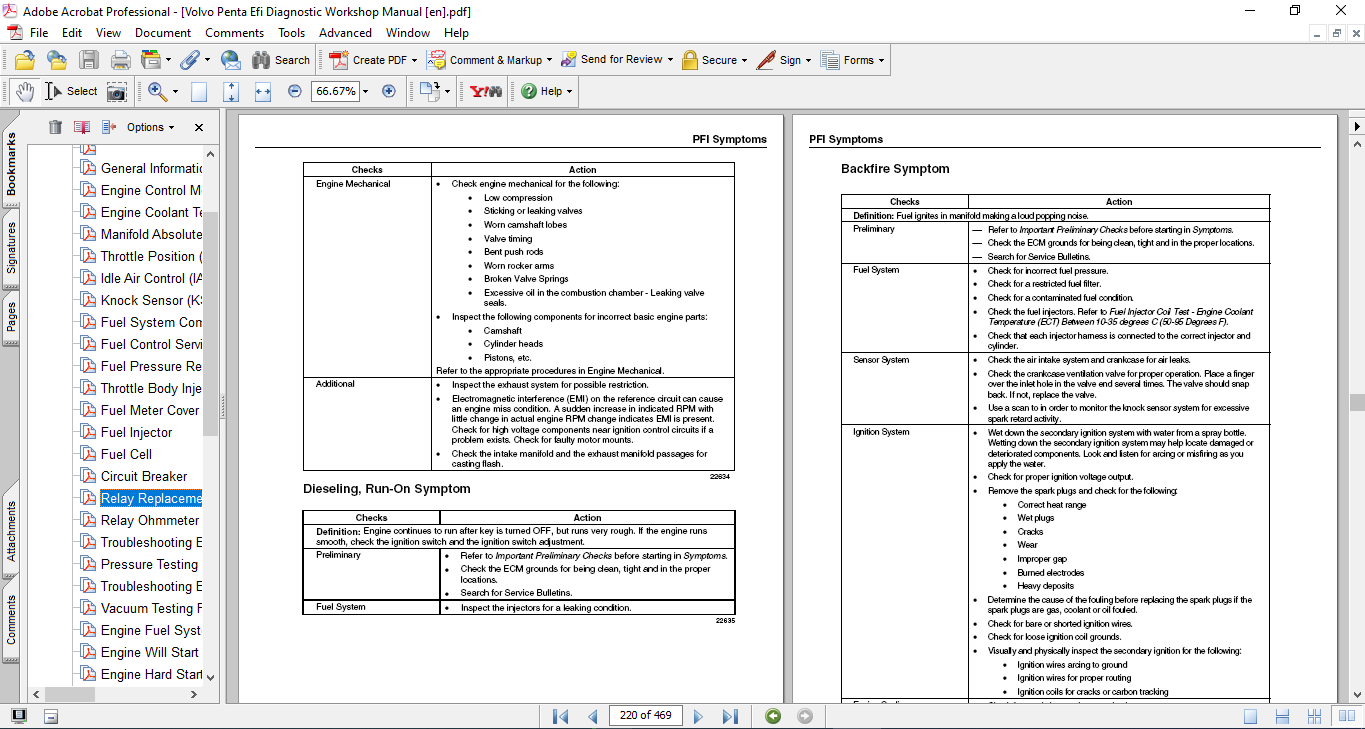Screen dimensions: 1365x729
Task: Enable single page layout view
Action: tap(1250, 716)
